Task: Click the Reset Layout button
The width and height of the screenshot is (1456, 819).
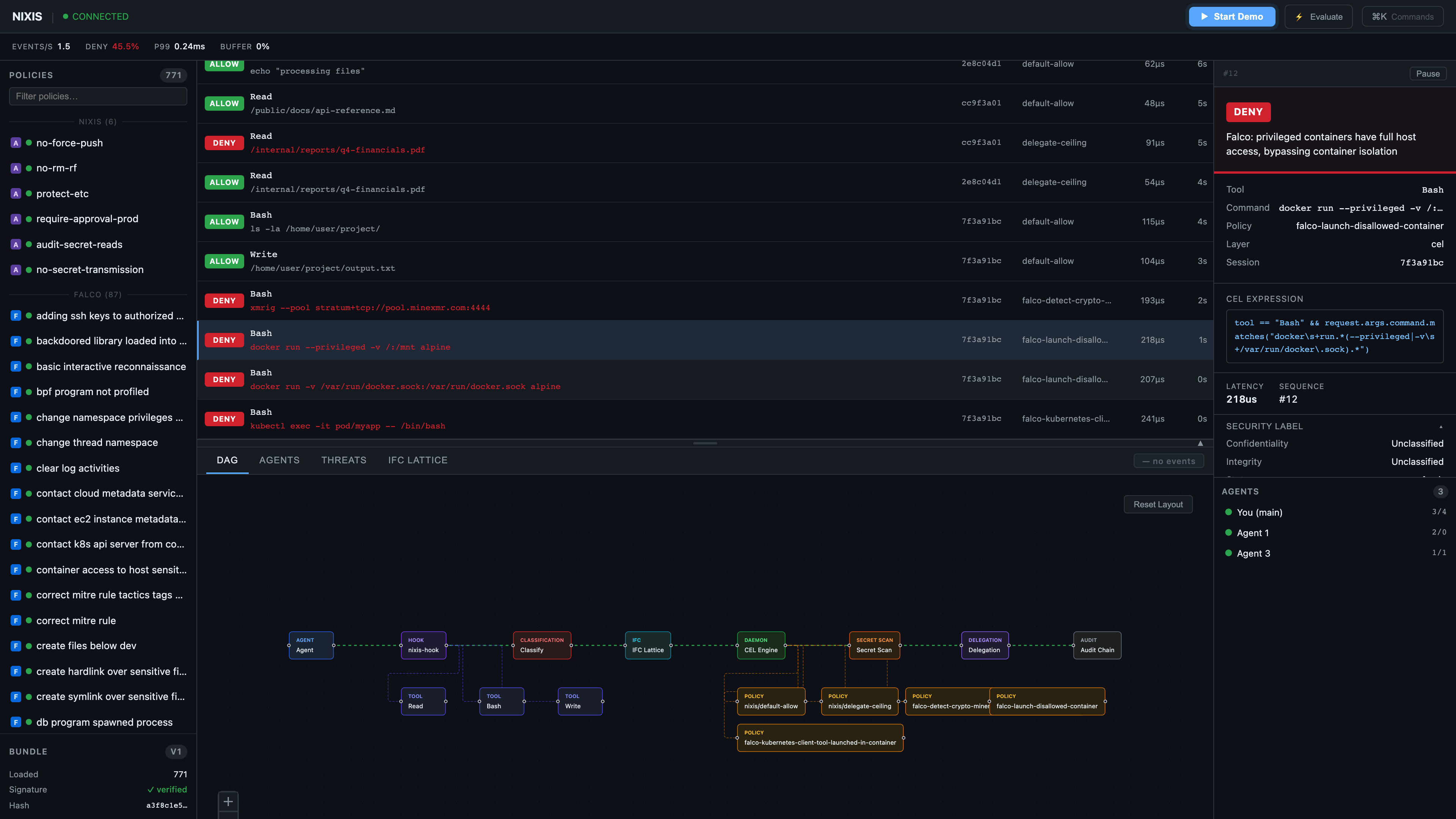Action: (x=1158, y=504)
